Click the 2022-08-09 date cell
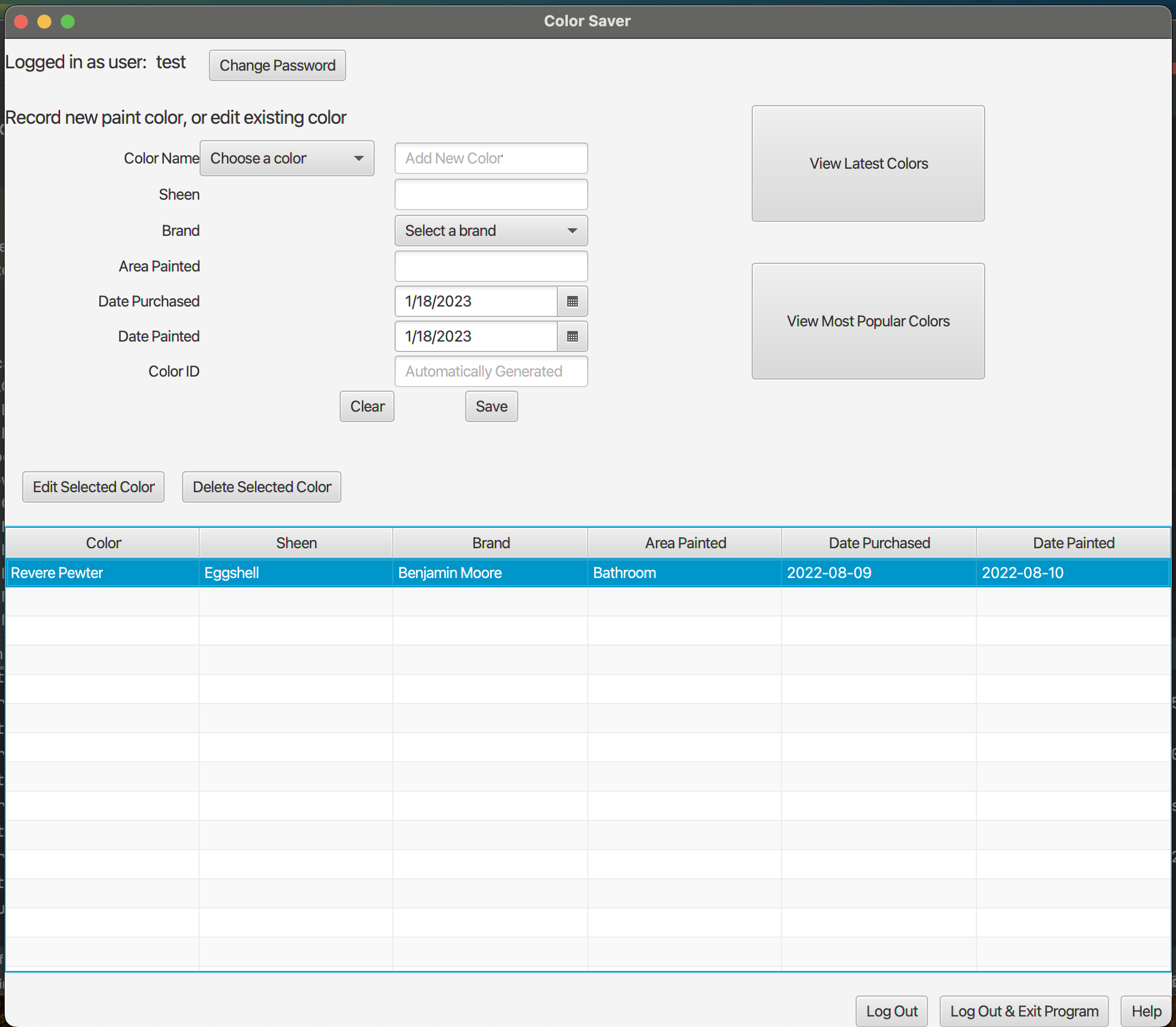Viewport: 1176px width, 1027px height. coord(879,573)
